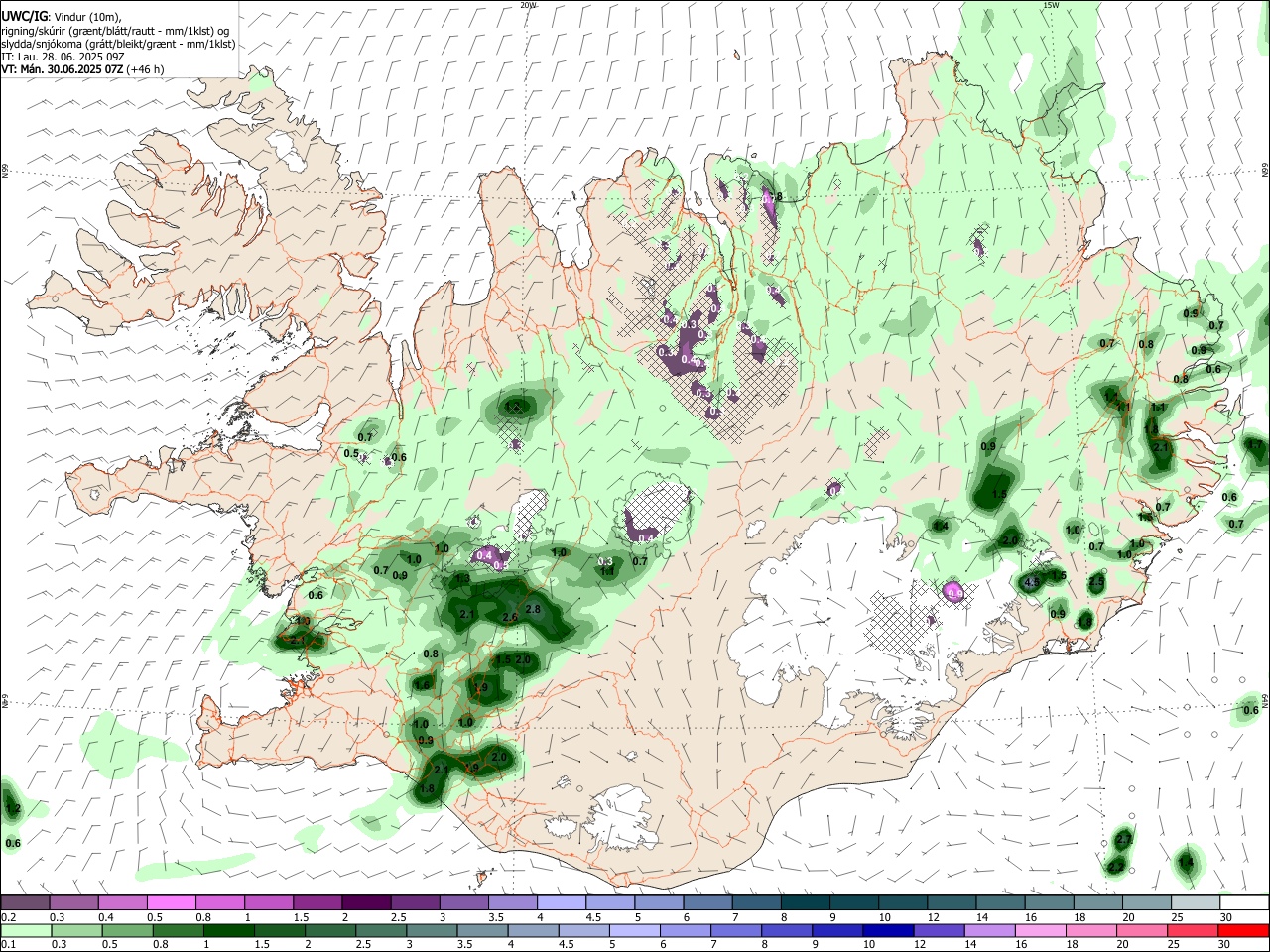
Task: Click the bright red rain swatch after 30
Action: tap(1242, 930)
